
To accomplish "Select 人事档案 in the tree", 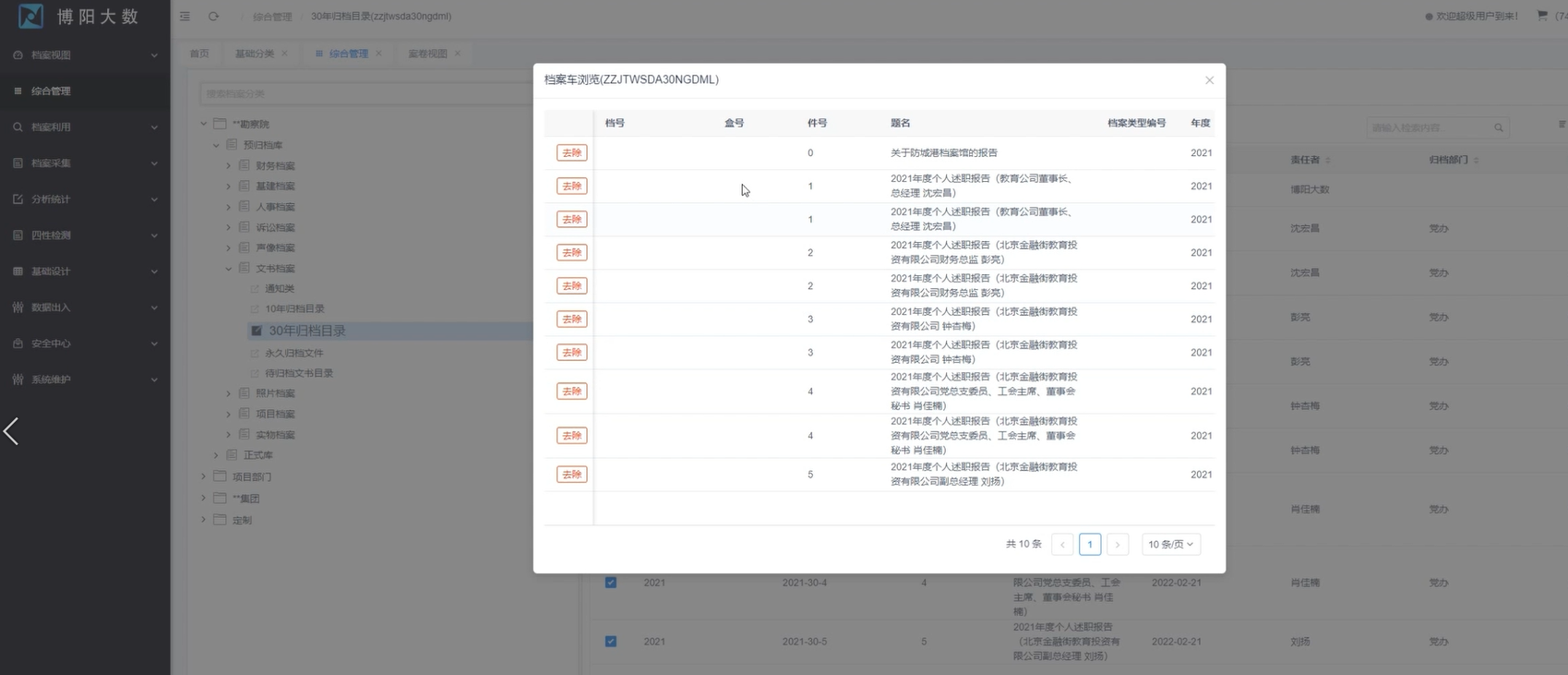I will 275,208.
